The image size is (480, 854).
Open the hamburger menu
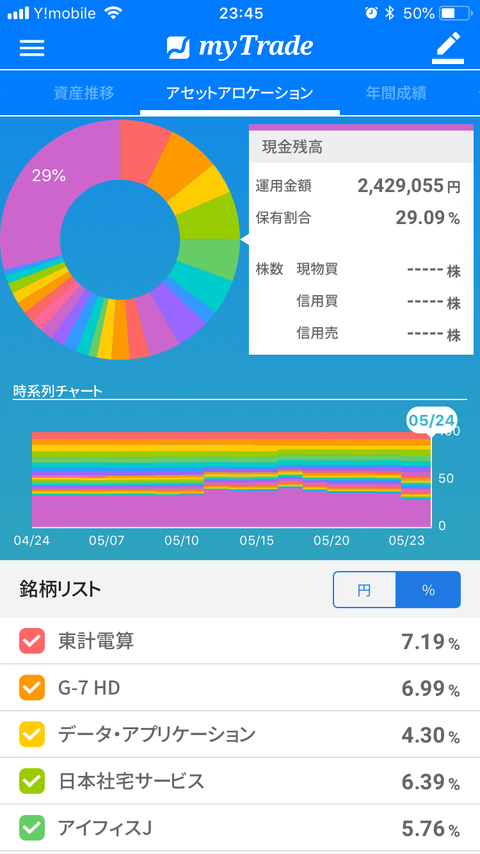(32, 48)
